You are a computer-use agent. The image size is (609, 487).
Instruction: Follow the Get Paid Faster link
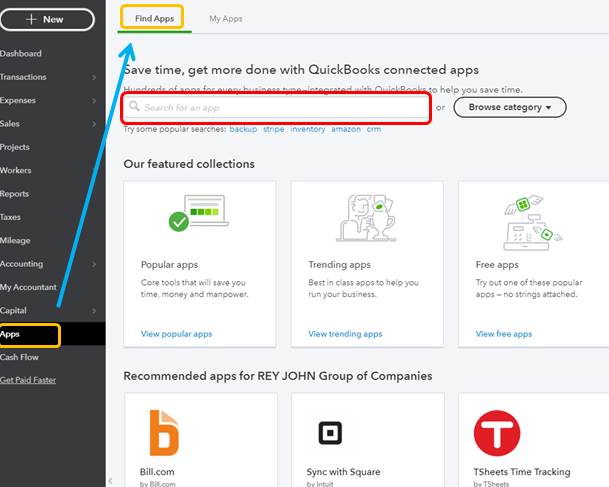[x=28, y=380]
